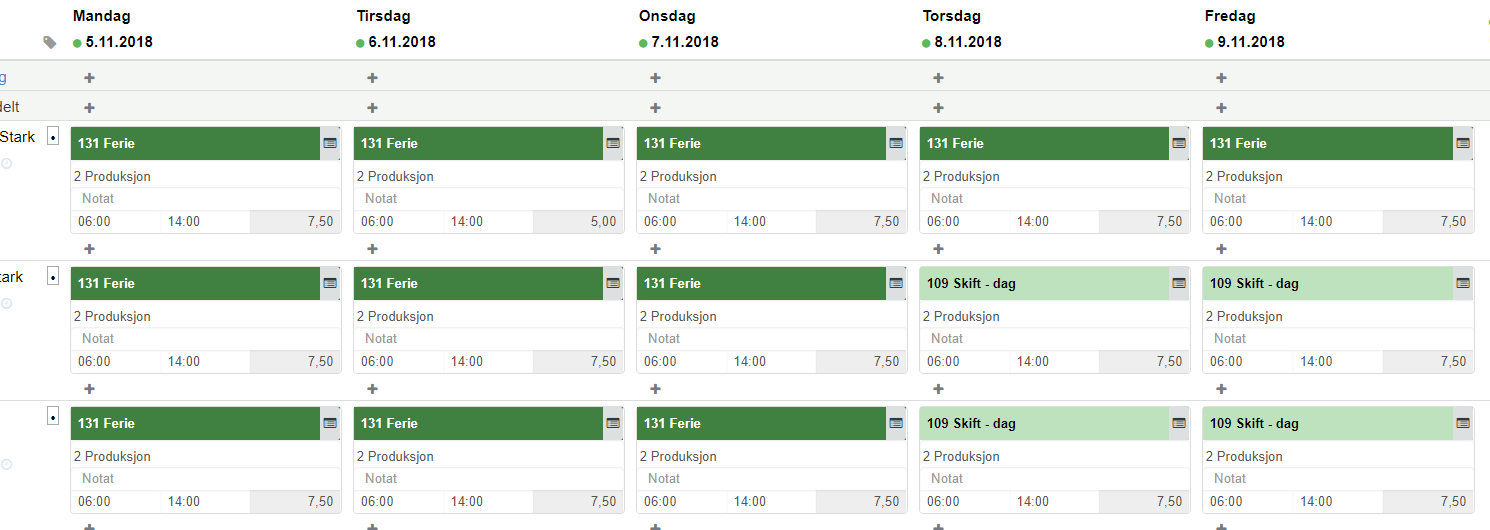Click card icon on Friday's bottom Skift - dag
1490x530 pixels.
[1462, 423]
